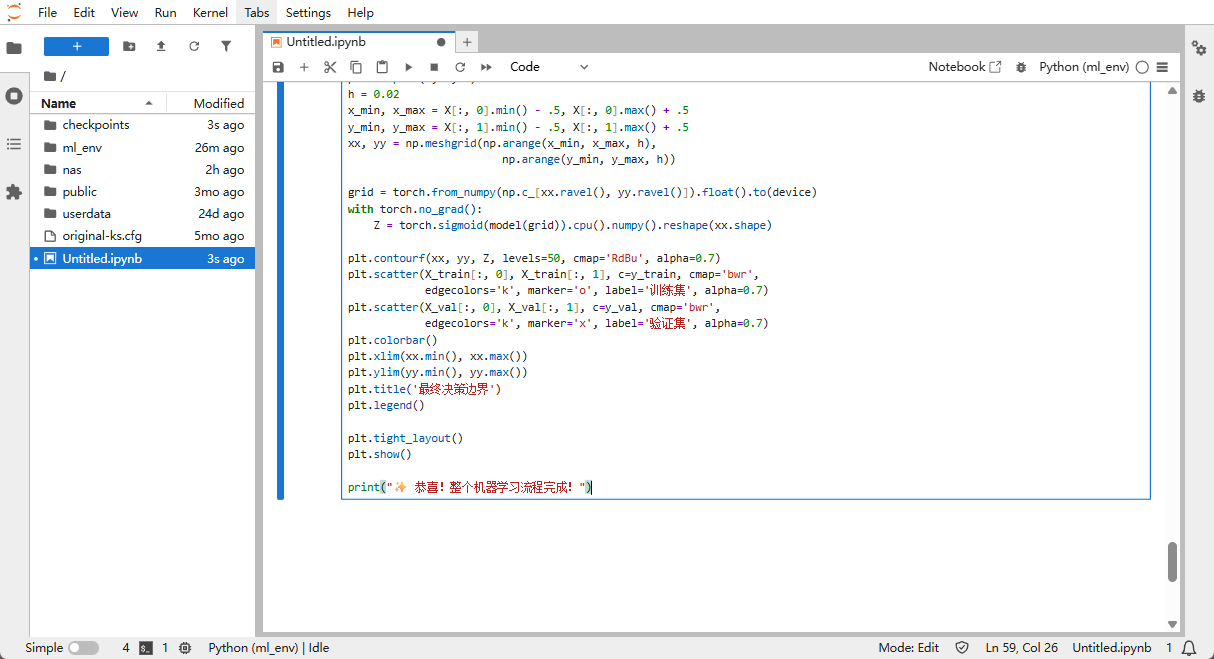The width and height of the screenshot is (1214, 659).
Task: Click the notebook vertical scrollbar thumb
Action: click(x=1172, y=562)
